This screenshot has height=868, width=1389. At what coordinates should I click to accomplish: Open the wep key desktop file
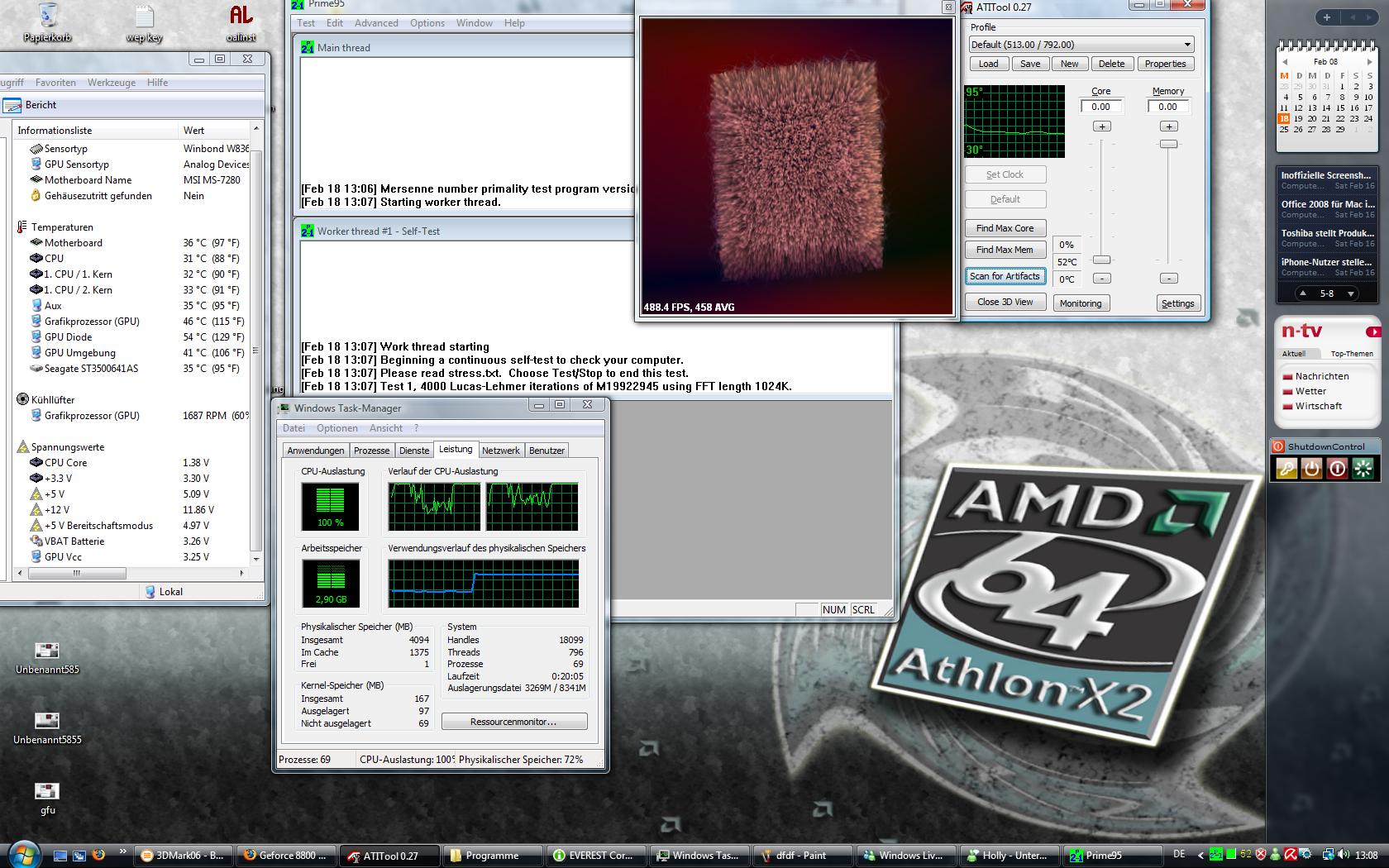point(144,23)
